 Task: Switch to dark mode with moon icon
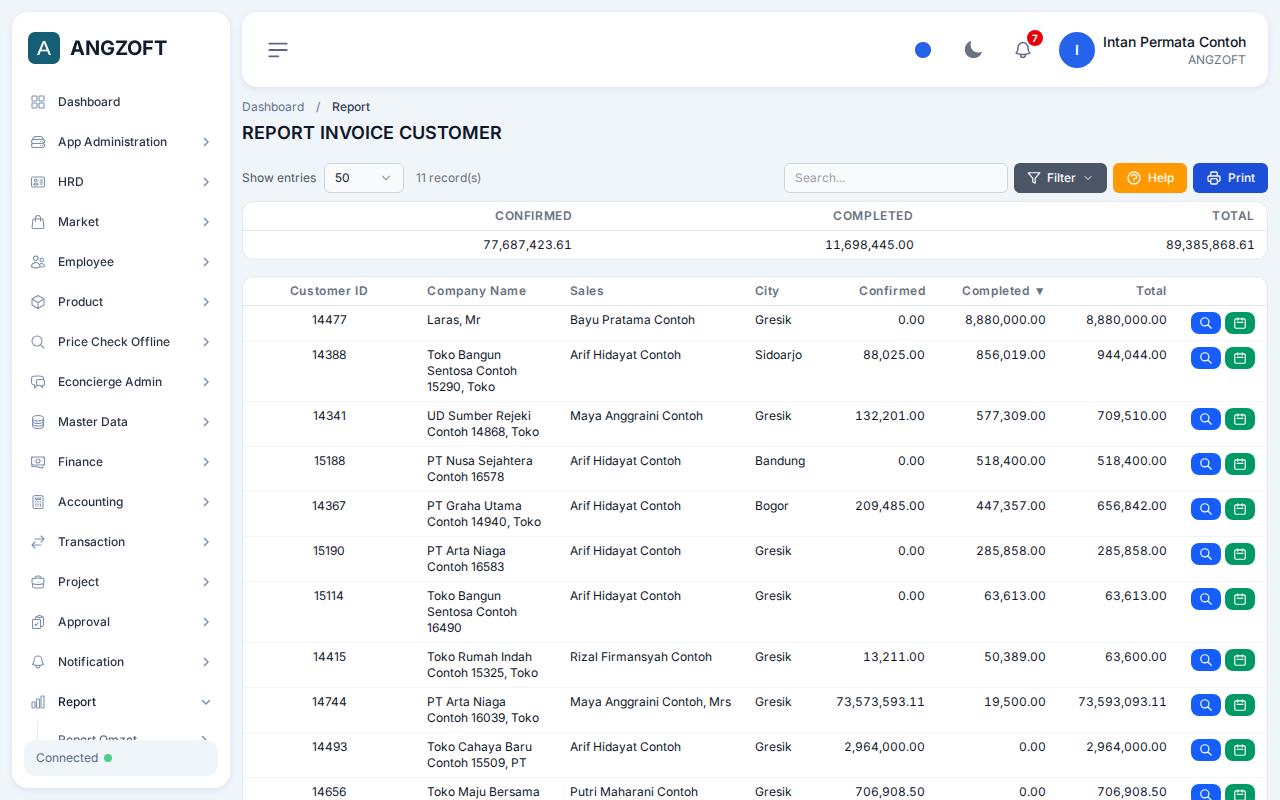[x=973, y=50]
